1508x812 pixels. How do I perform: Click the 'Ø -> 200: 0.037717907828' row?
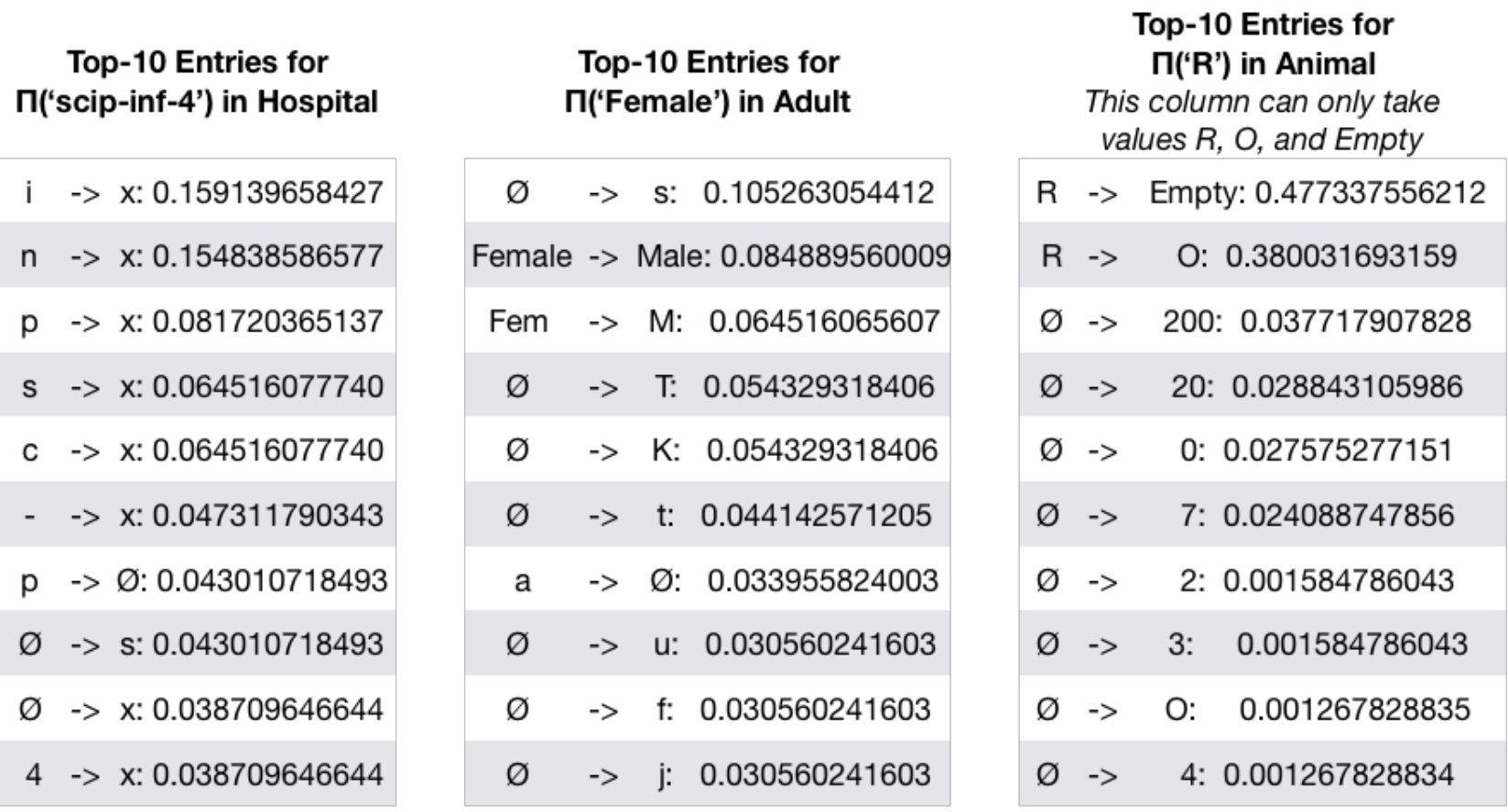pos(1263,320)
